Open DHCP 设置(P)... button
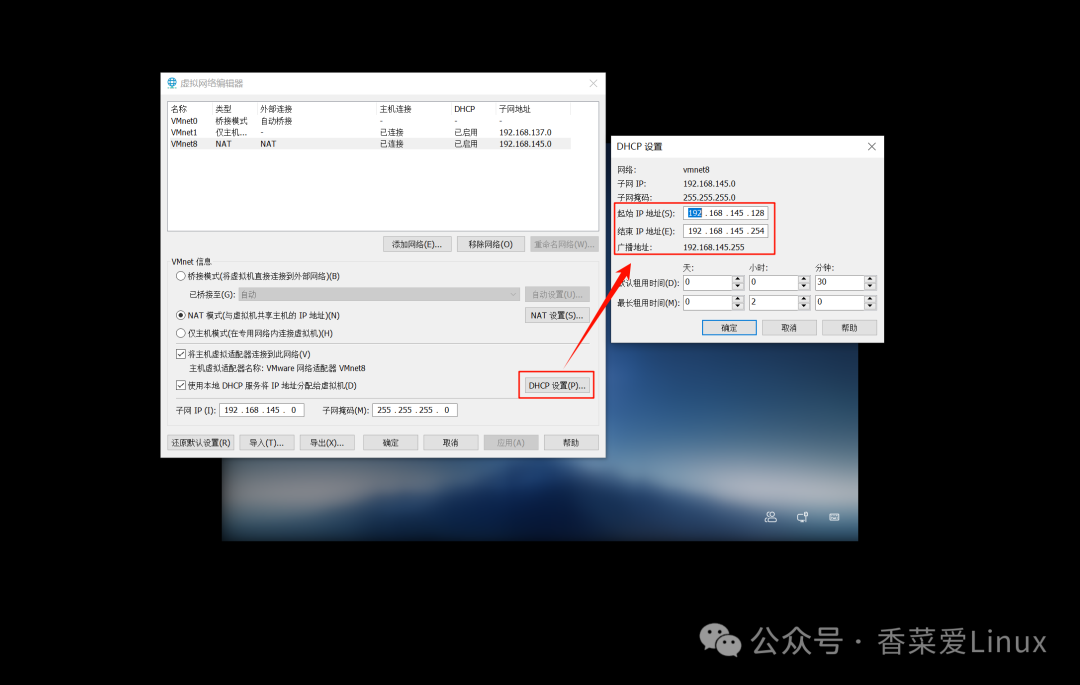The image size is (1080, 685). coord(557,386)
